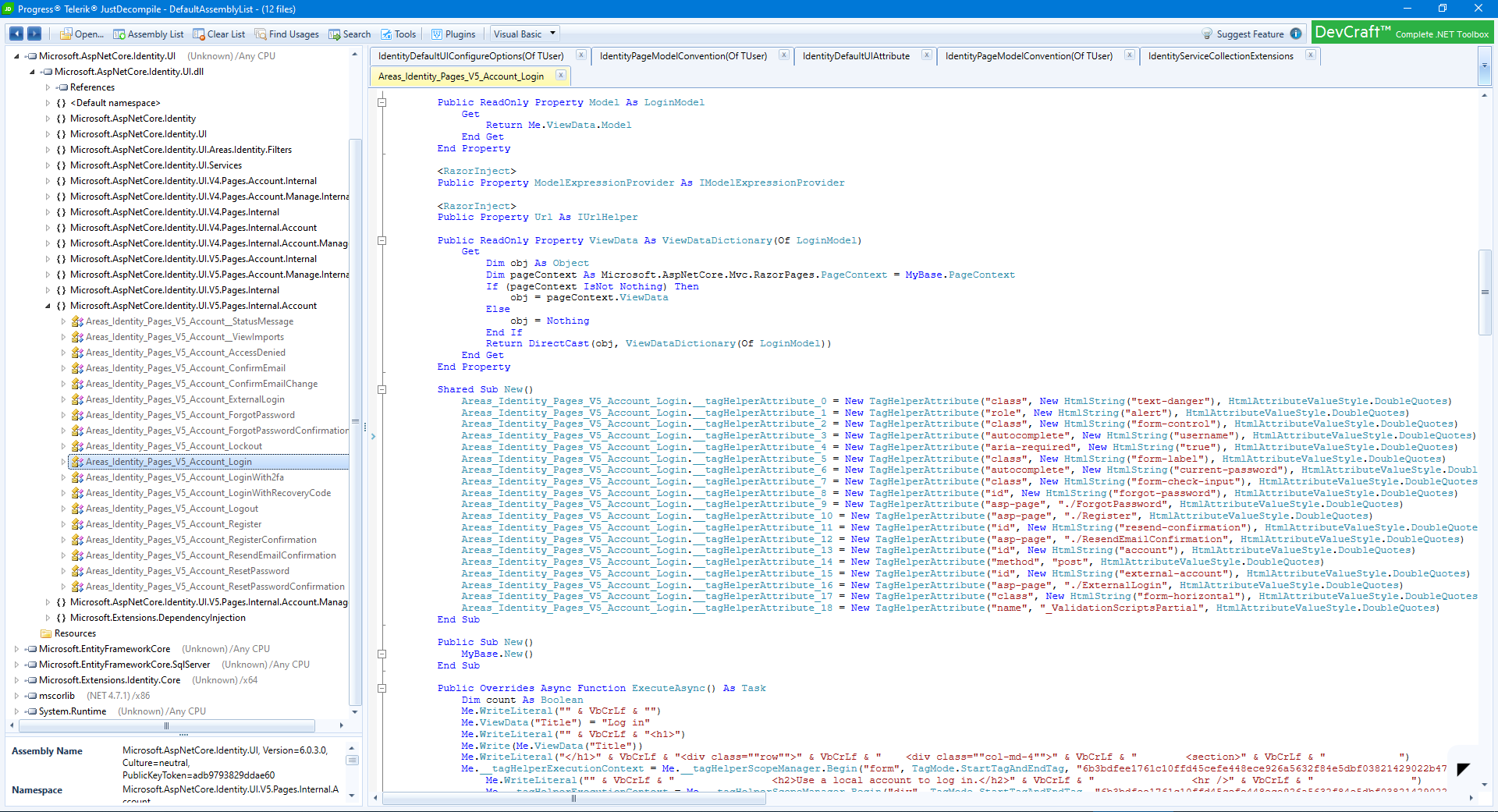Navigate forward with the right arrow button
Image resolution: width=1498 pixels, height=812 pixels.
[x=34, y=34]
